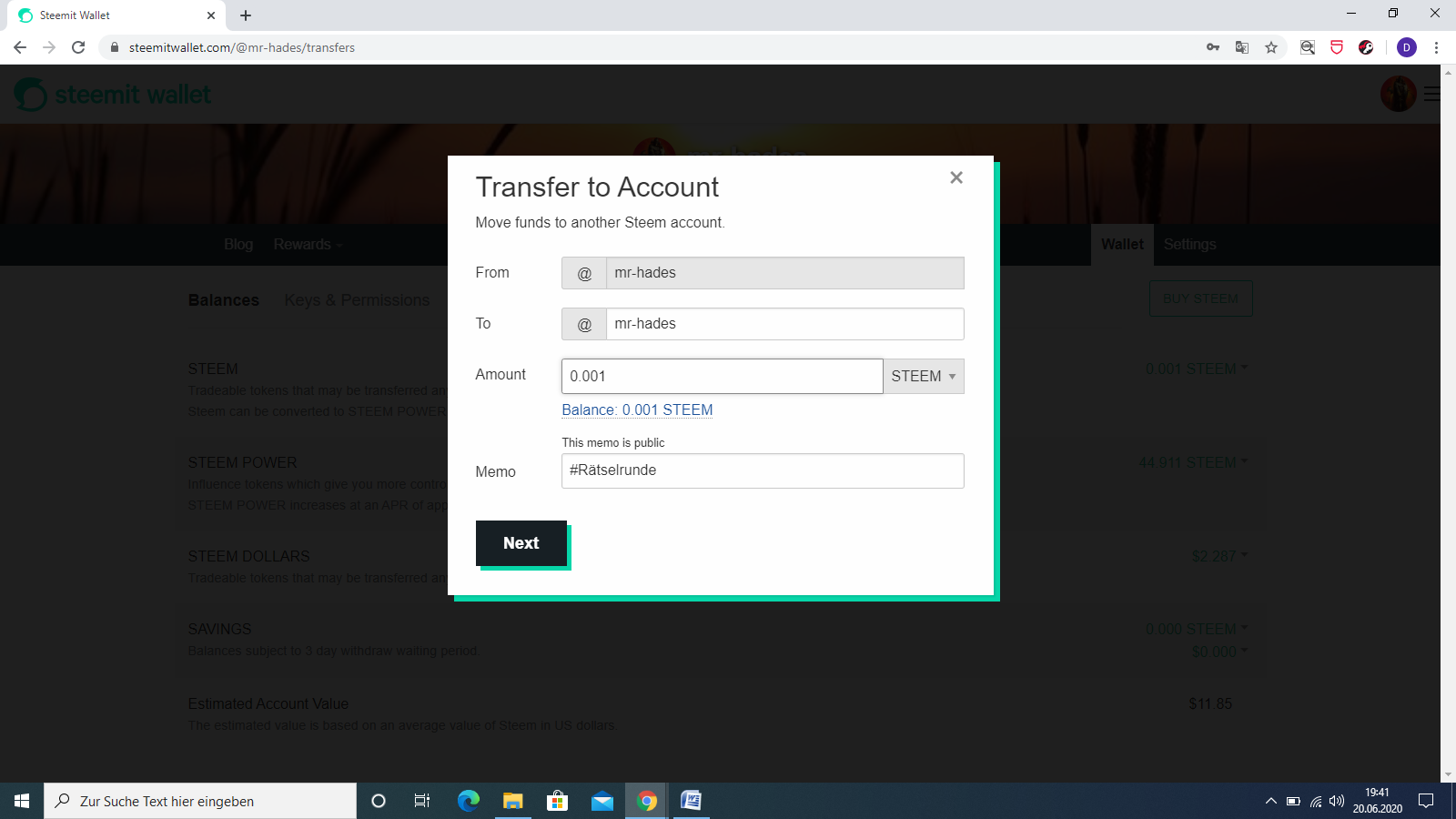Viewport: 1456px width, 819px height.
Task: Click the Next button
Action: pos(521,543)
